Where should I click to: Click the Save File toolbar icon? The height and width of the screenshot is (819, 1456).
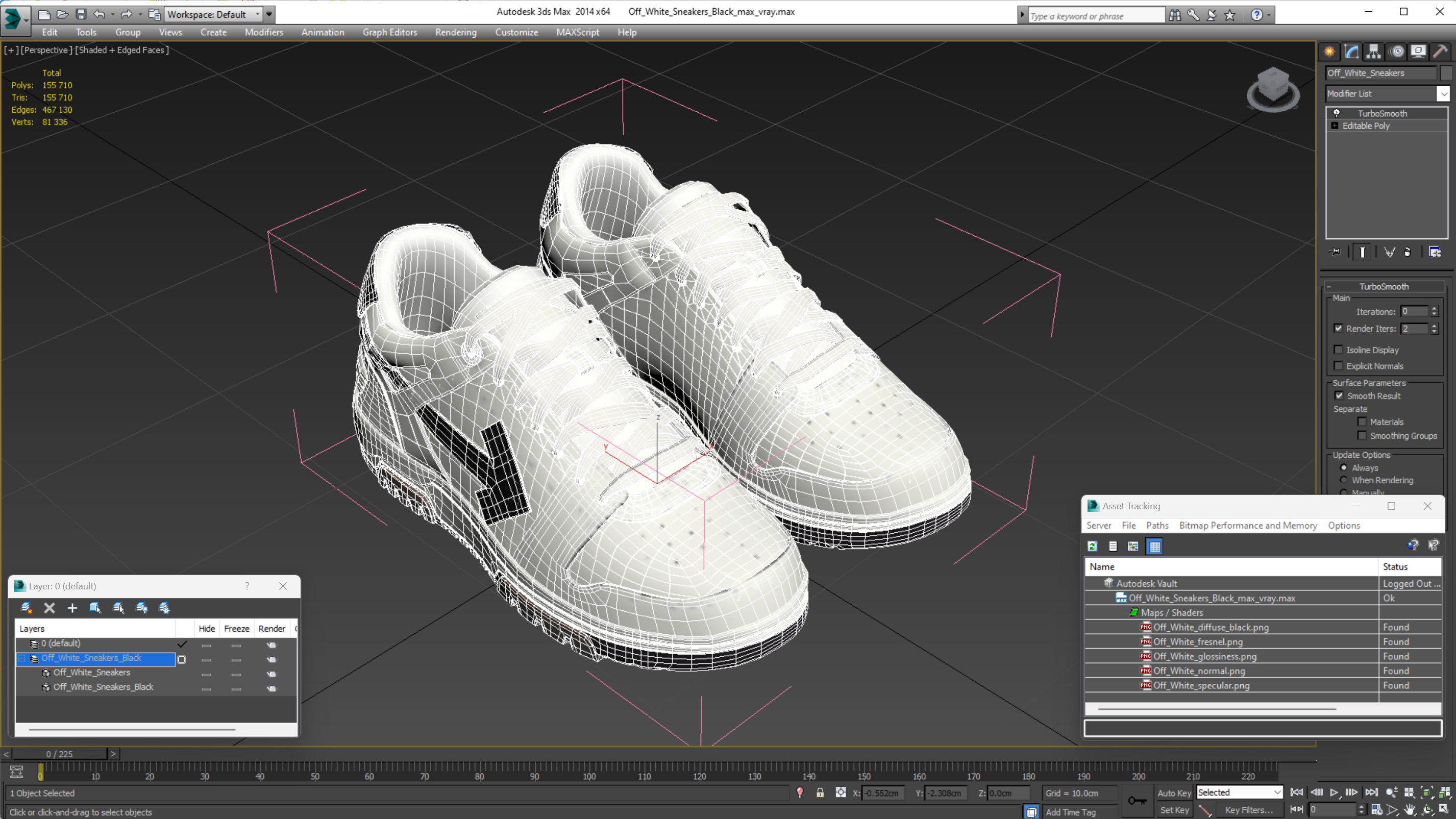[81, 14]
